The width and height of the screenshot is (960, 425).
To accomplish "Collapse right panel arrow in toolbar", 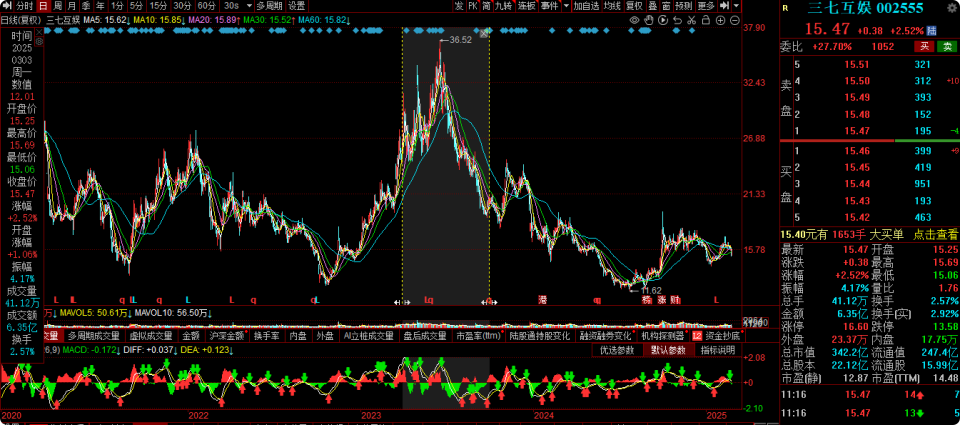I will pos(725,6).
